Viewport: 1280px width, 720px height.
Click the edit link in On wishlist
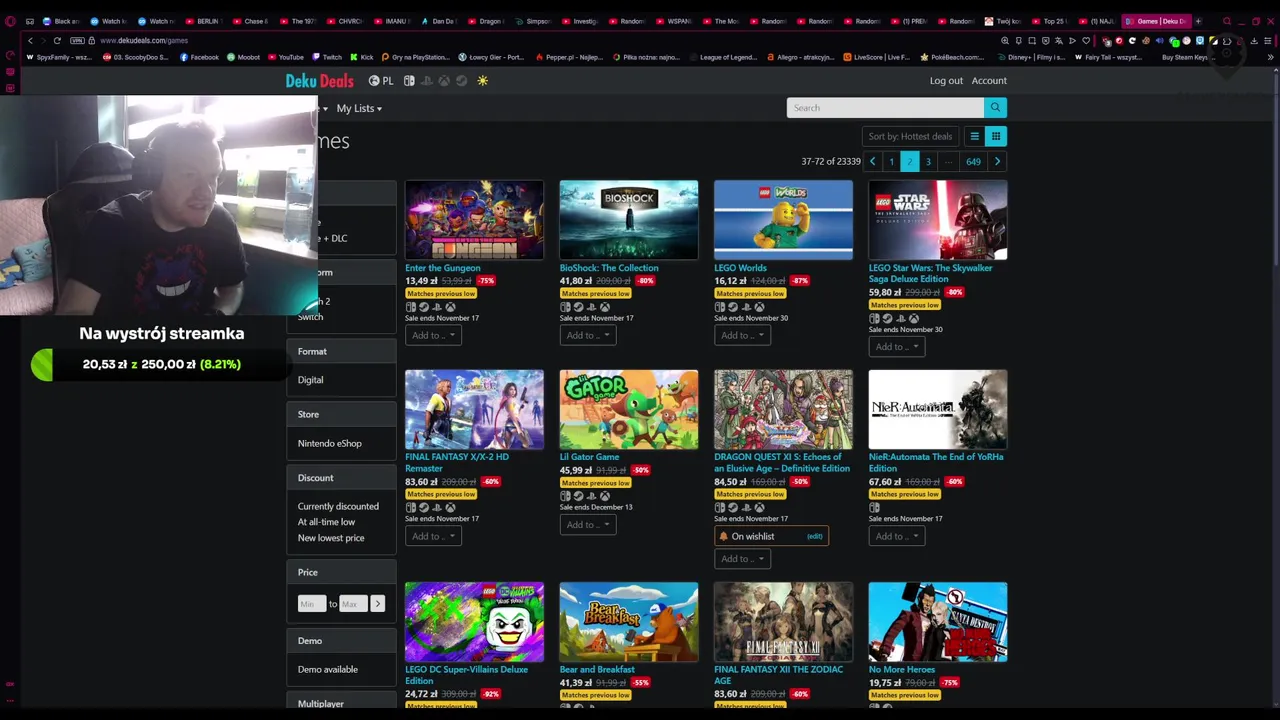(815, 537)
